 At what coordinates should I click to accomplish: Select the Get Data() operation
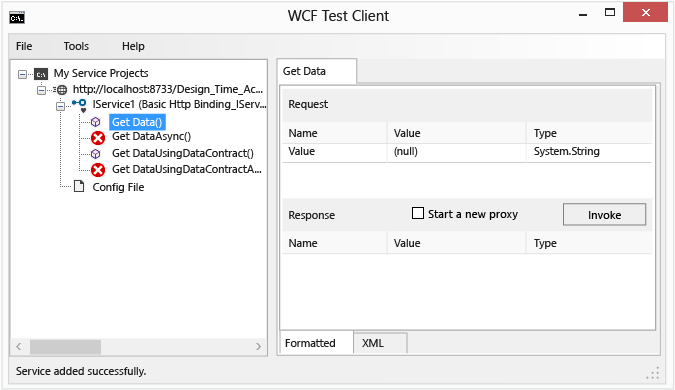[x=137, y=122]
